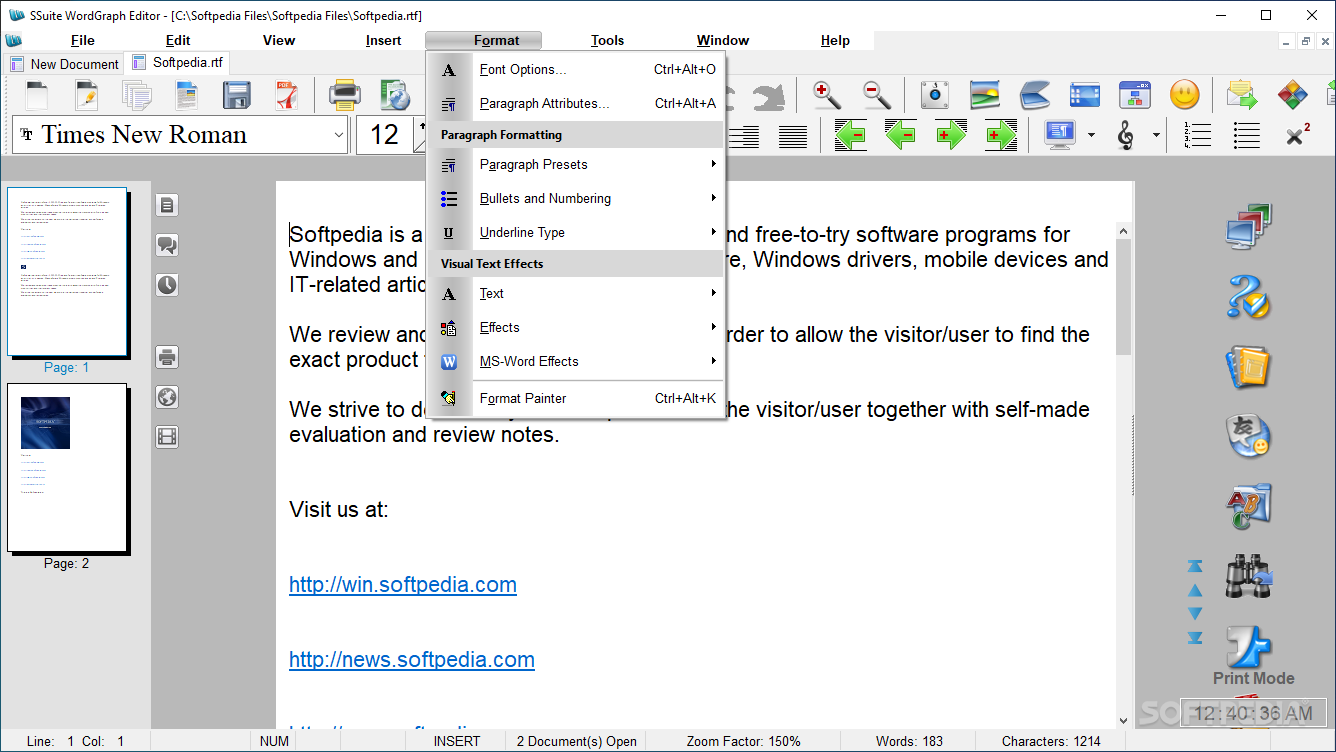
Task: Click the second green minus left arrow
Action: tap(900, 135)
